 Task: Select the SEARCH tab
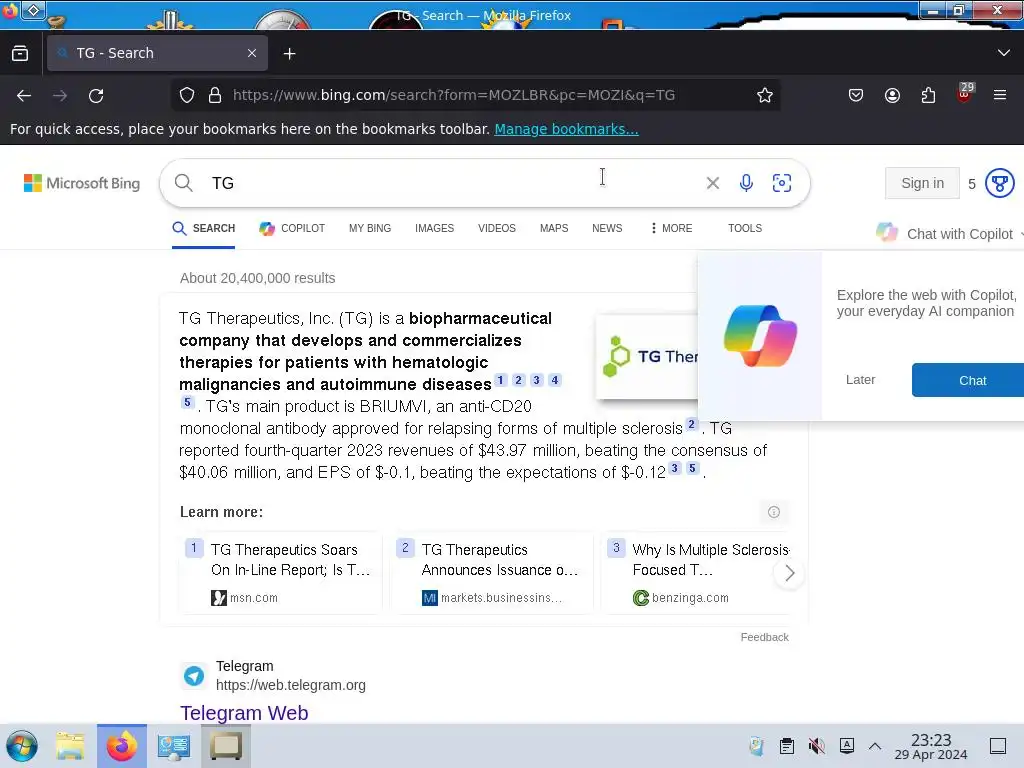pyautogui.click(x=204, y=229)
